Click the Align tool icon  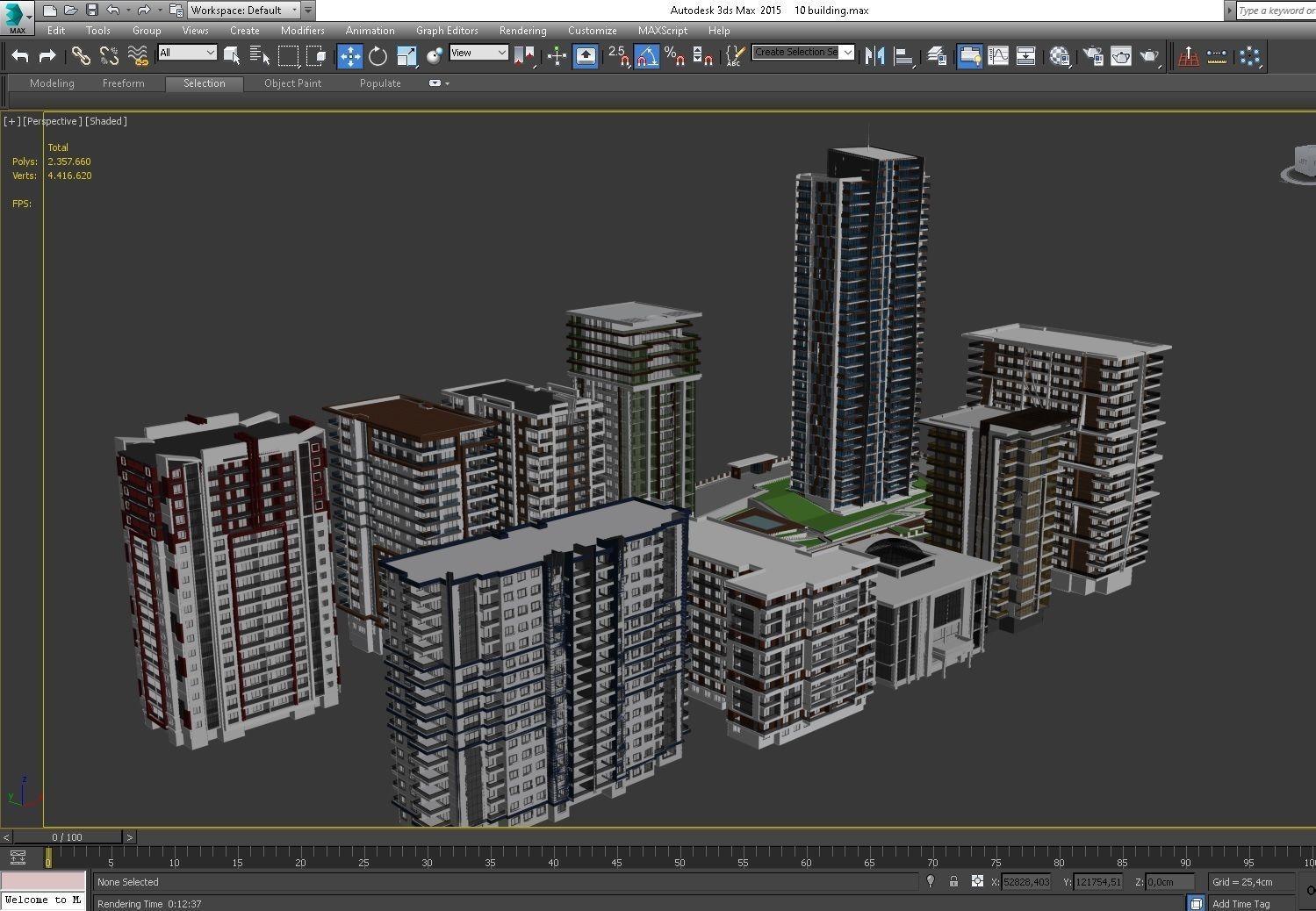(x=903, y=56)
